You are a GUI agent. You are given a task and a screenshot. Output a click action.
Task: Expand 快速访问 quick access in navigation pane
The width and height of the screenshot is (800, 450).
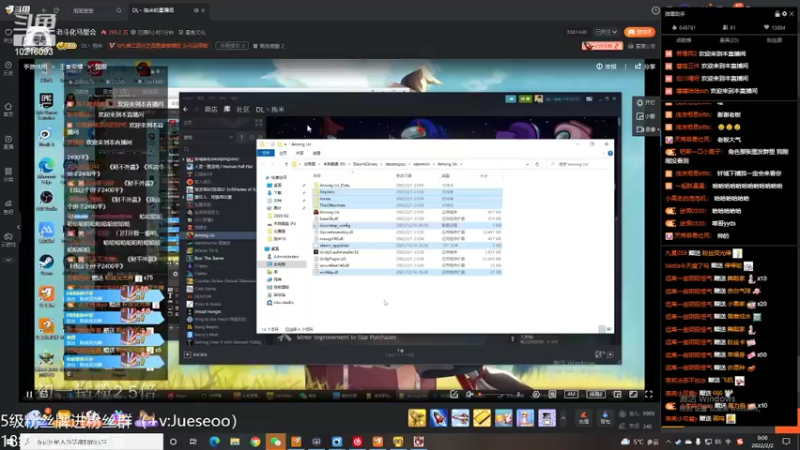[278, 178]
